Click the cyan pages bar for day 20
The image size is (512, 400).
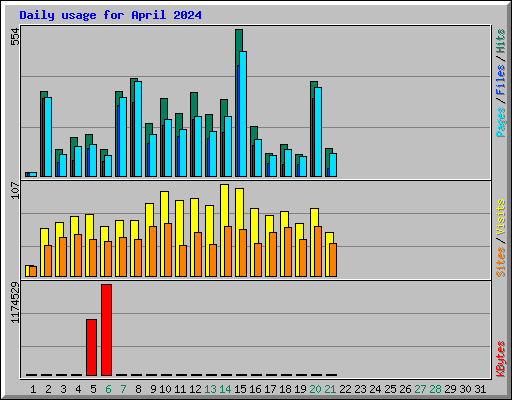[x=318, y=132]
